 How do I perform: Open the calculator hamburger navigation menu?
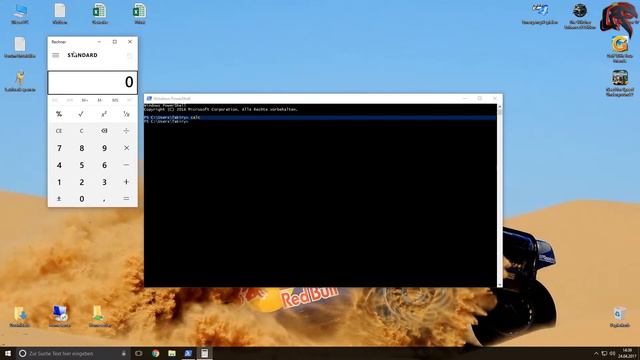[x=56, y=55]
